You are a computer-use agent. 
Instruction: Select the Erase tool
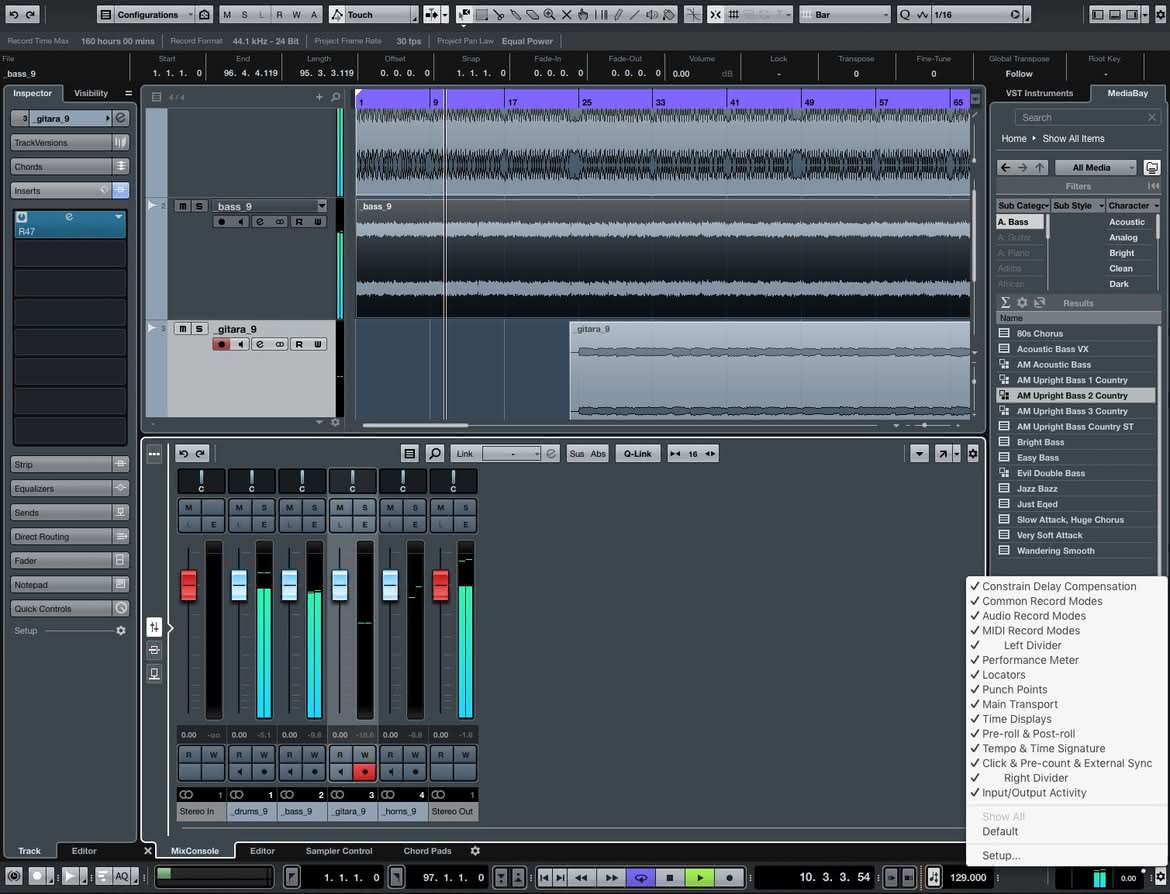point(533,14)
